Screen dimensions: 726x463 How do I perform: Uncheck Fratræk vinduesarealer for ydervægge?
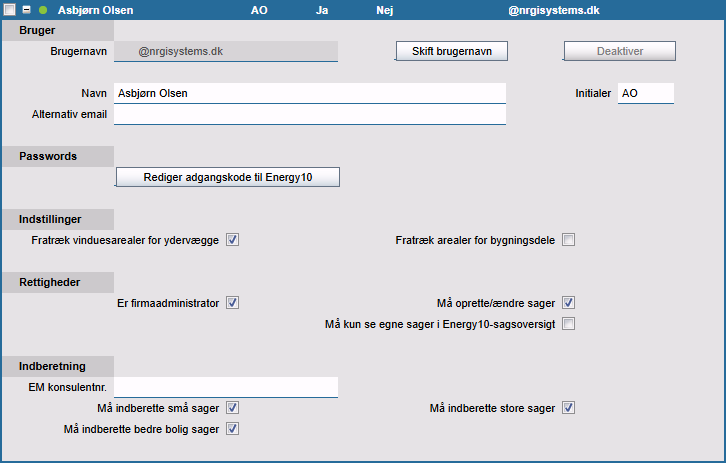tap(232, 240)
